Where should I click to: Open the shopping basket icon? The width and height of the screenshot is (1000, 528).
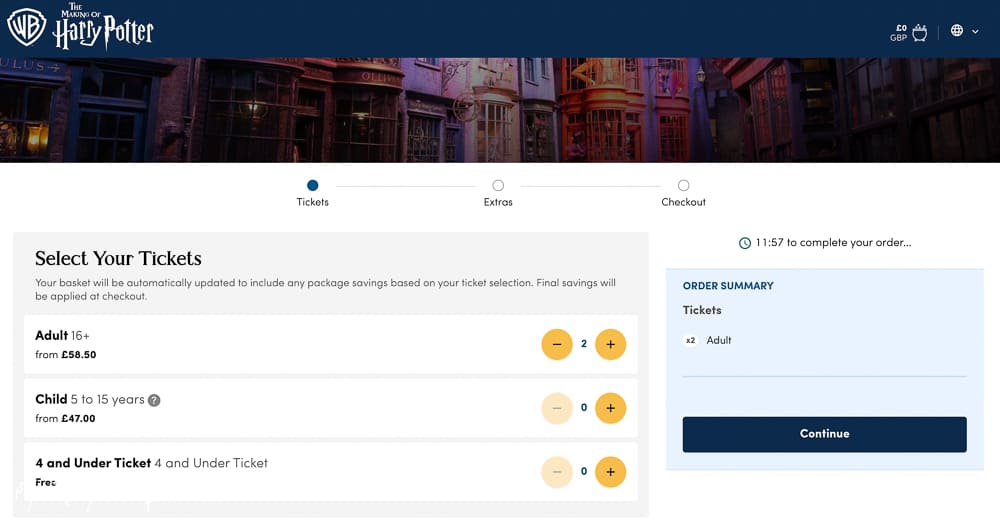coord(919,32)
